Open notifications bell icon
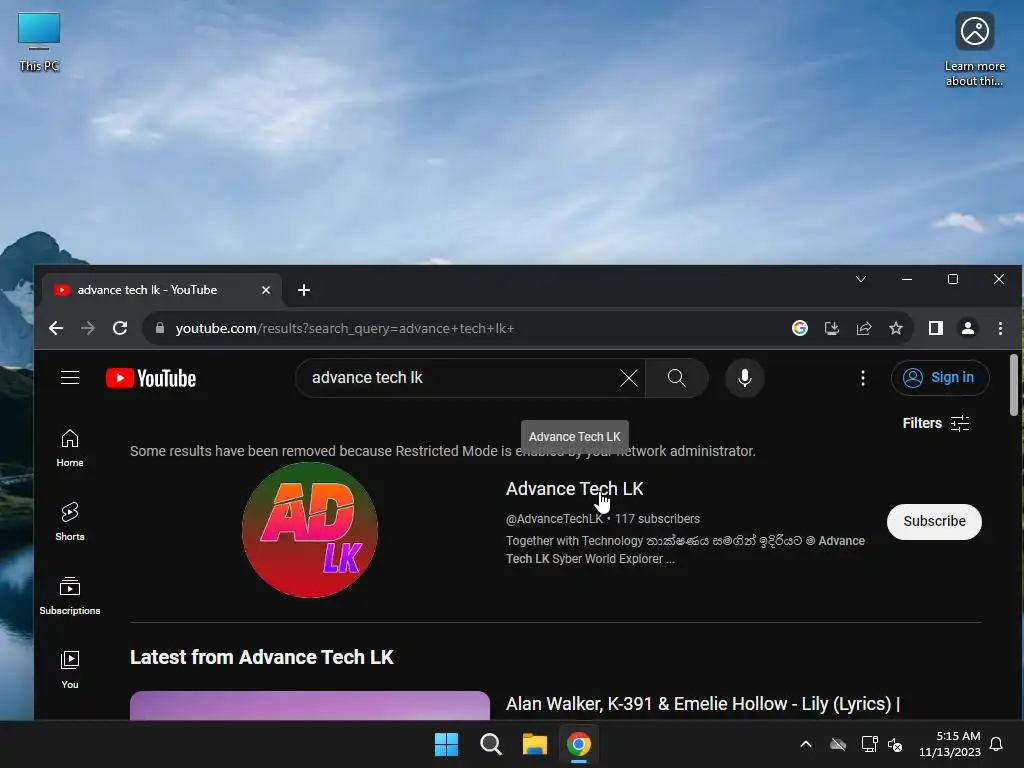 click(x=996, y=744)
